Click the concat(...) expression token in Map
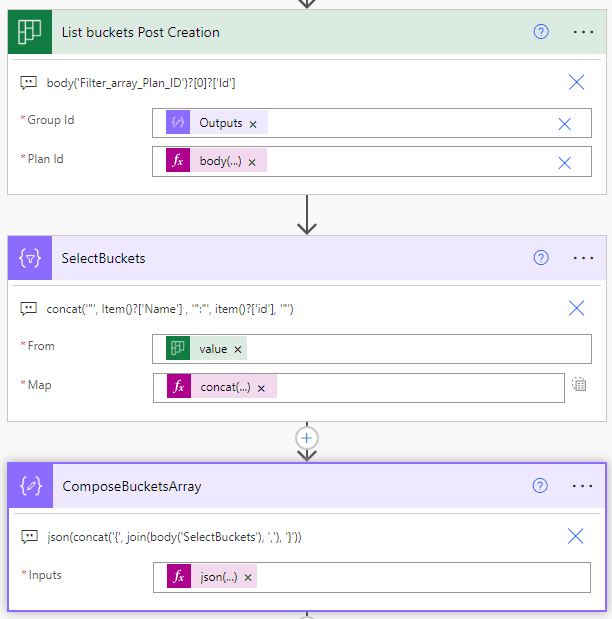This screenshot has width=612, height=619. (224, 388)
